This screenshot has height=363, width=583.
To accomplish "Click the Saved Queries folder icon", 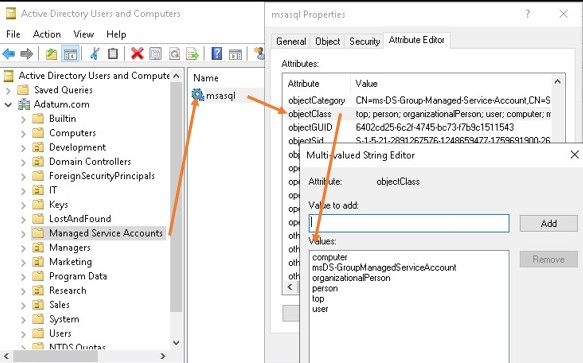I will click(23, 90).
